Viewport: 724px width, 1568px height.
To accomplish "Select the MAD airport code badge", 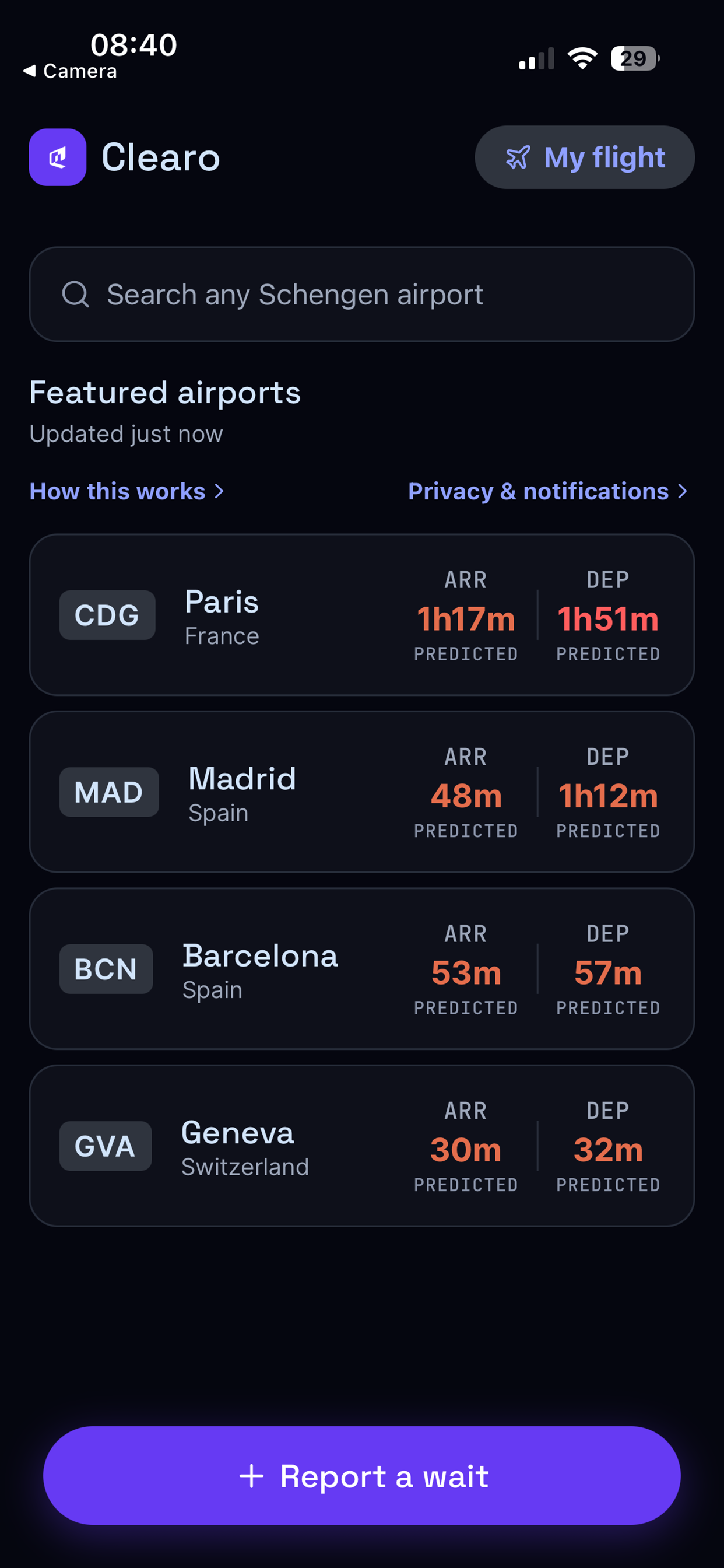I will point(109,792).
